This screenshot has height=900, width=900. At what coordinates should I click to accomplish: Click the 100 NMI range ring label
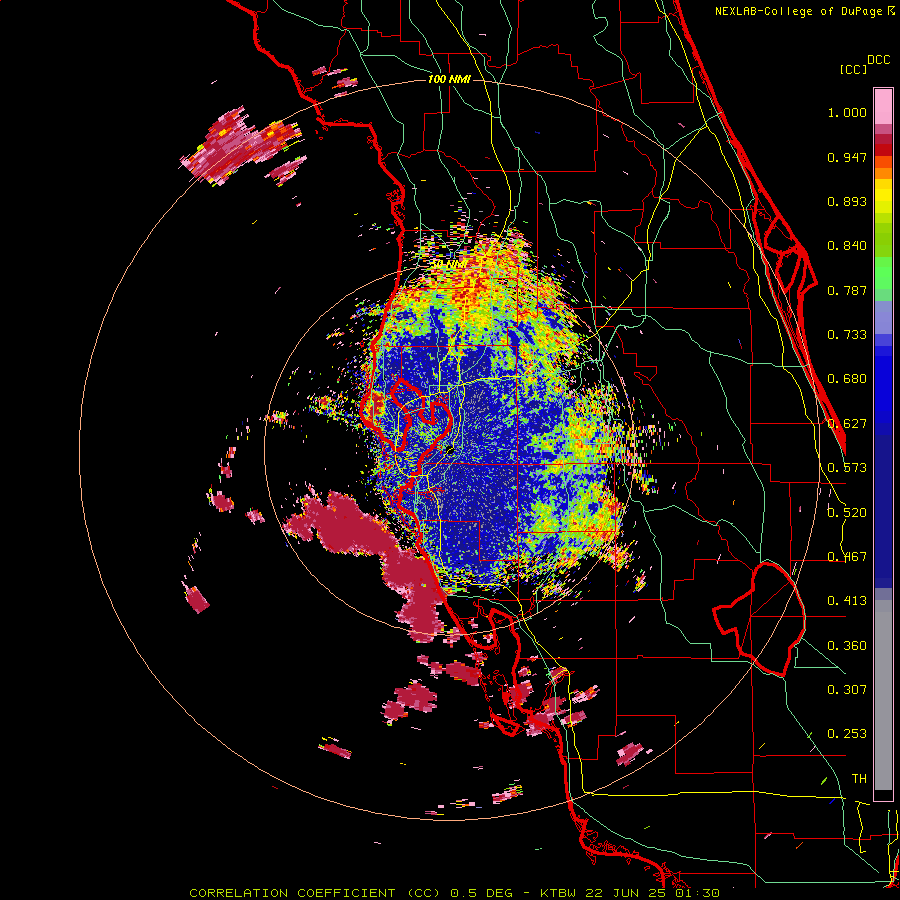click(x=449, y=79)
